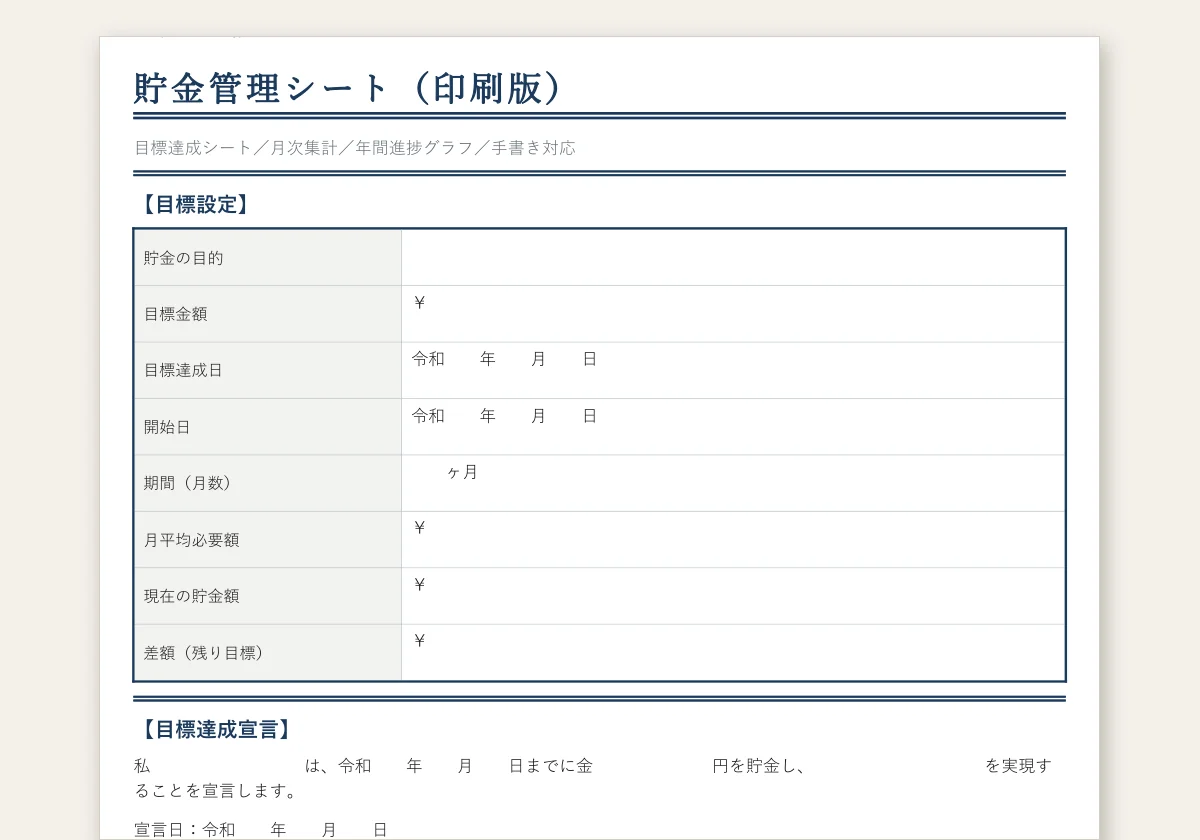This screenshot has height=840, width=1200.
Task: Select the 現在の貯金額 row label
Action: point(192,596)
